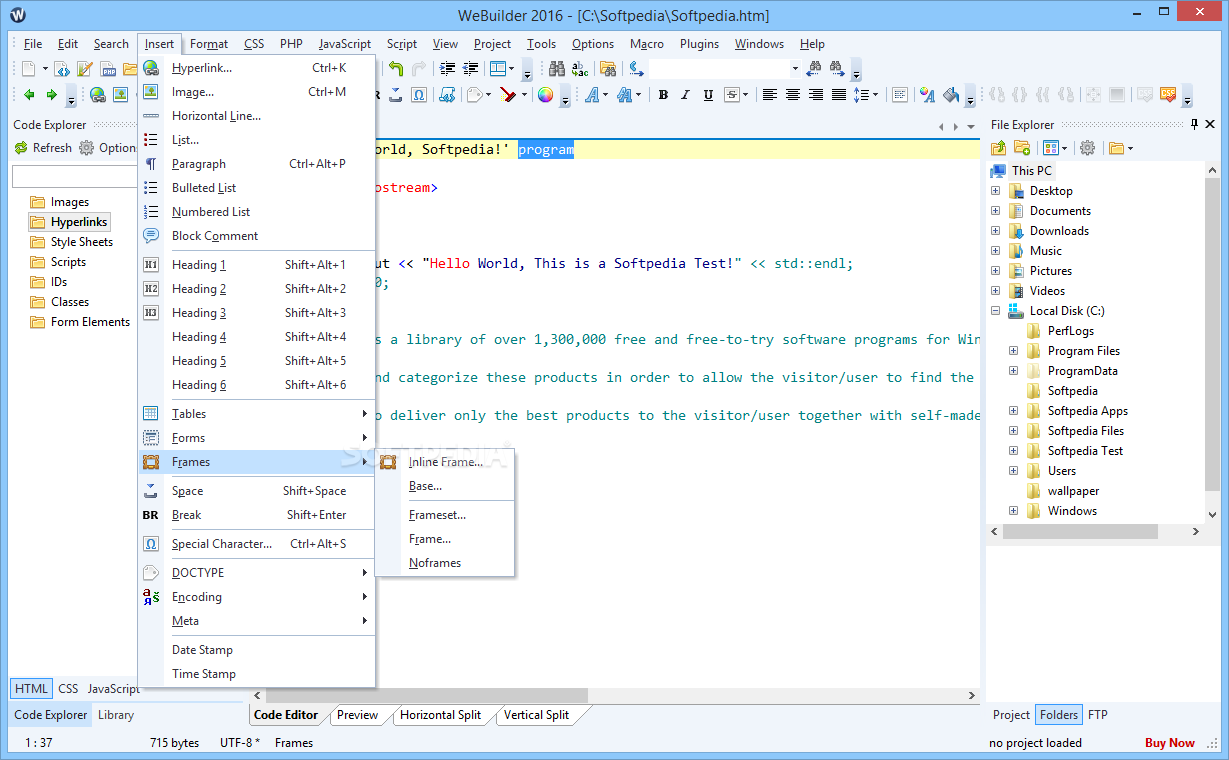Close the File Explorer panel
The width and height of the screenshot is (1229, 760).
tap(1209, 124)
